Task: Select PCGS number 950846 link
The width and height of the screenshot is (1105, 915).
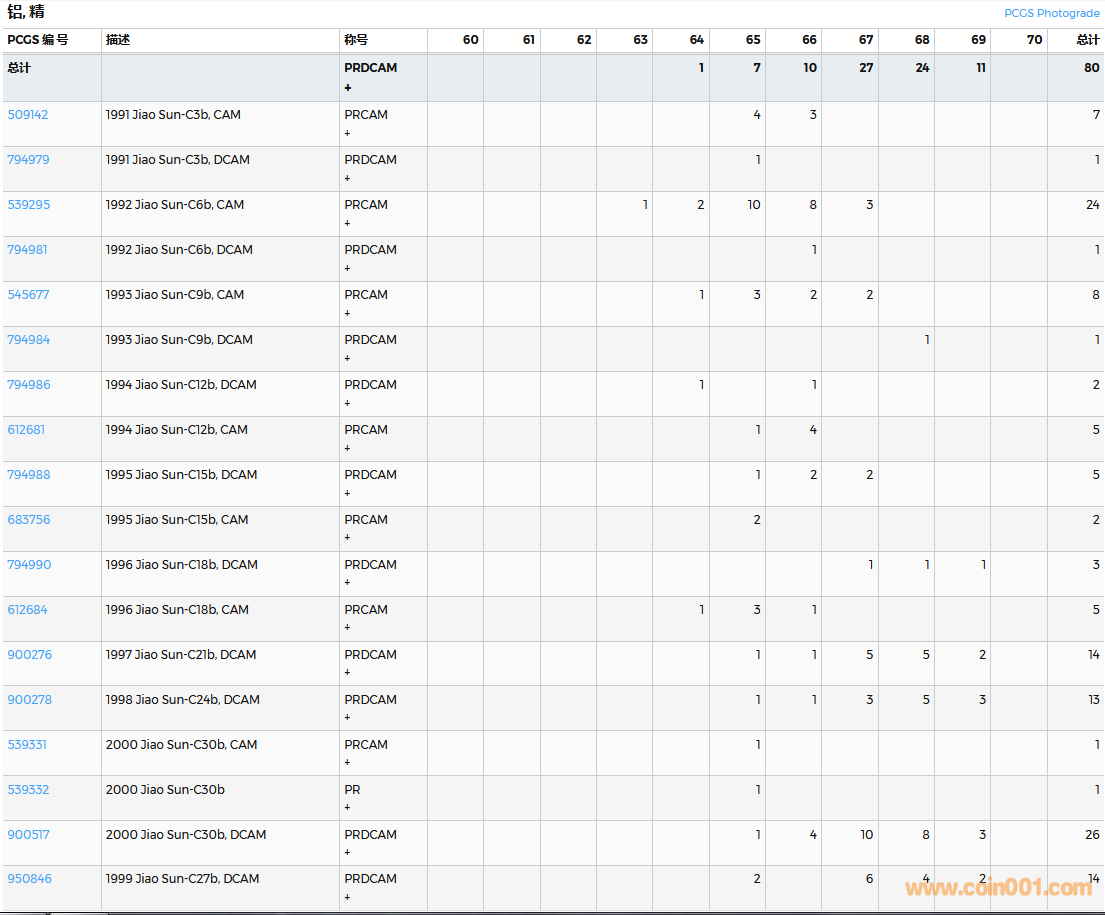Action: tap(29, 879)
